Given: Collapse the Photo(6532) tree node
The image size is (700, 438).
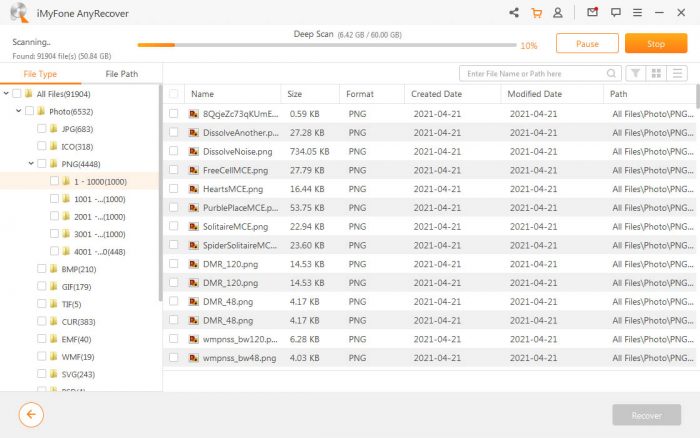Looking at the screenshot, I should (x=19, y=111).
